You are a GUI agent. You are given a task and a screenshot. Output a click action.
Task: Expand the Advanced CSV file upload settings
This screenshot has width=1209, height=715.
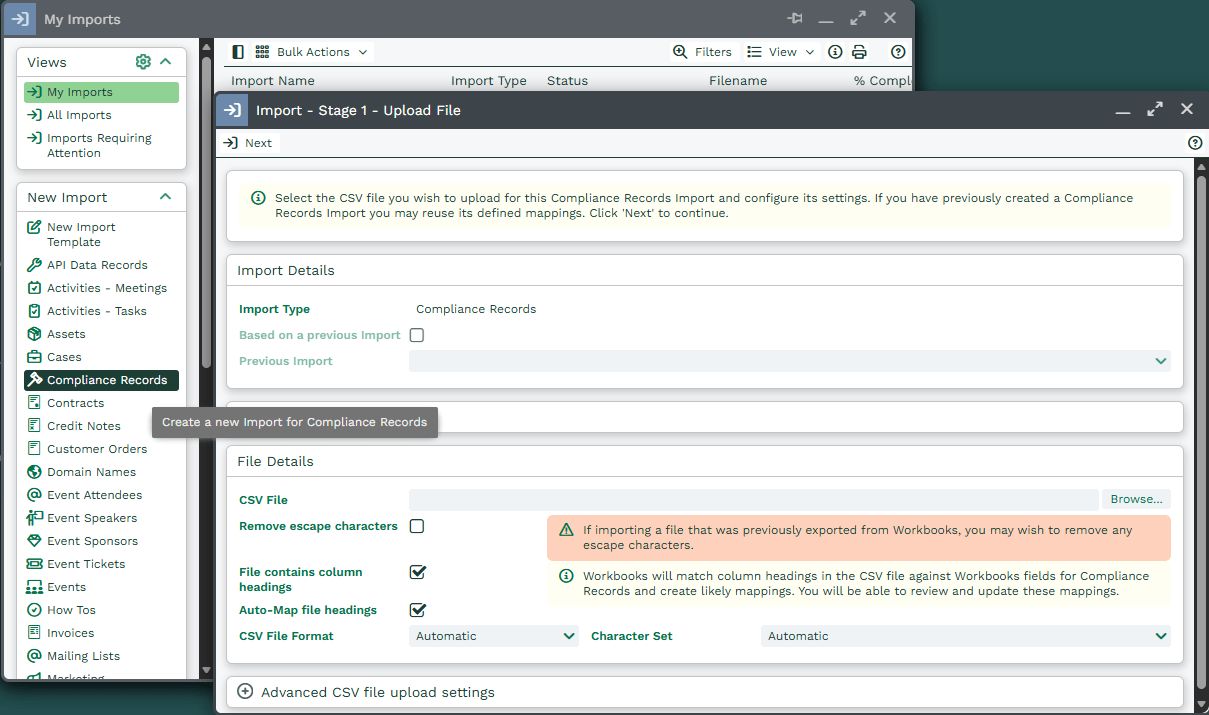246,692
